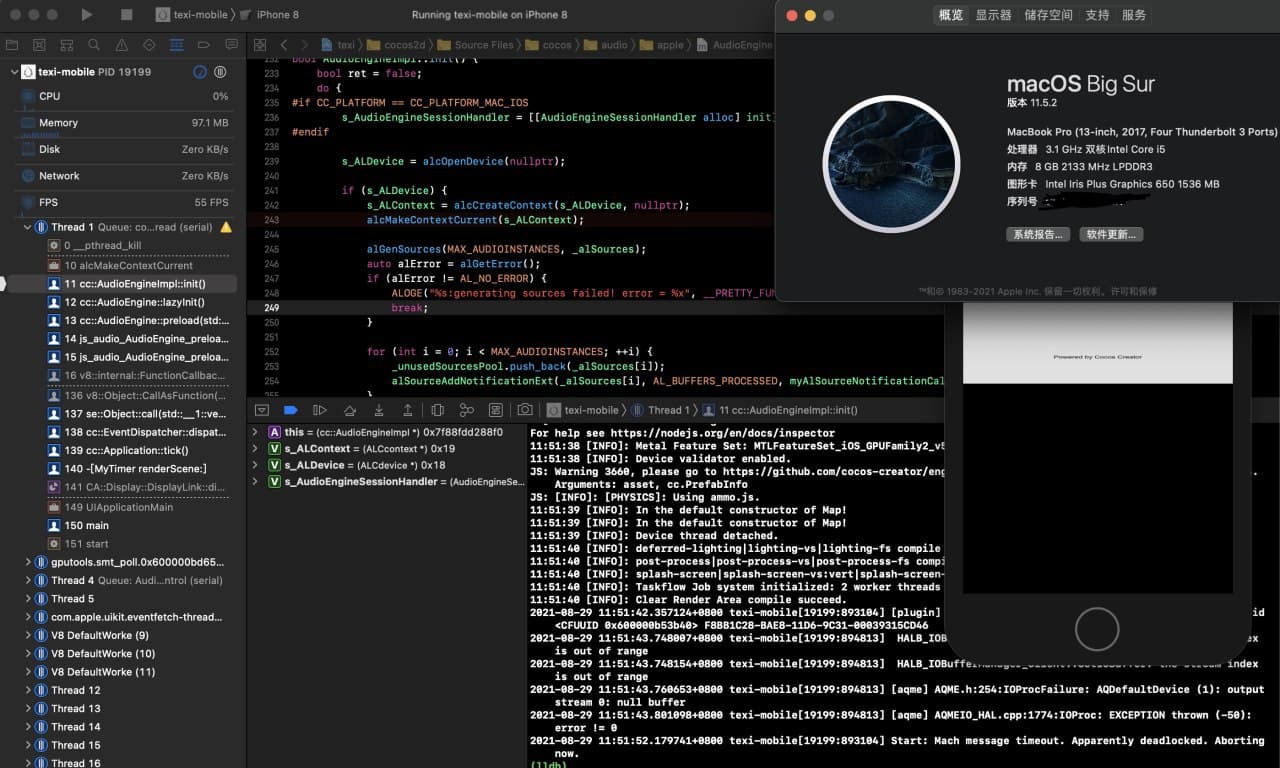The width and height of the screenshot is (1280, 768).
Task: Open the Test navigator diamond icon
Action: click(149, 45)
